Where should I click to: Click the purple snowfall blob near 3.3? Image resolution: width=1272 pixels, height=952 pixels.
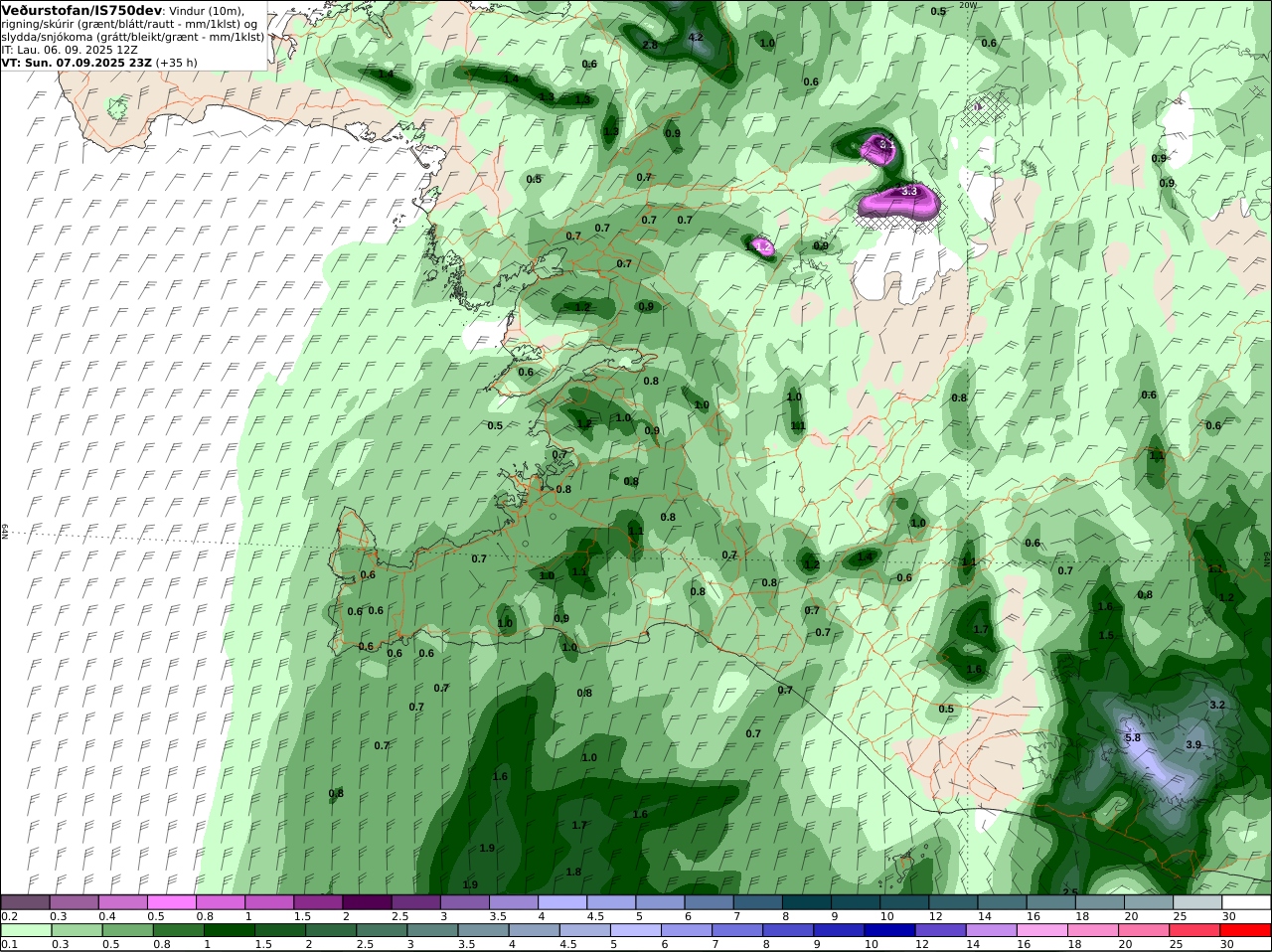899,202
